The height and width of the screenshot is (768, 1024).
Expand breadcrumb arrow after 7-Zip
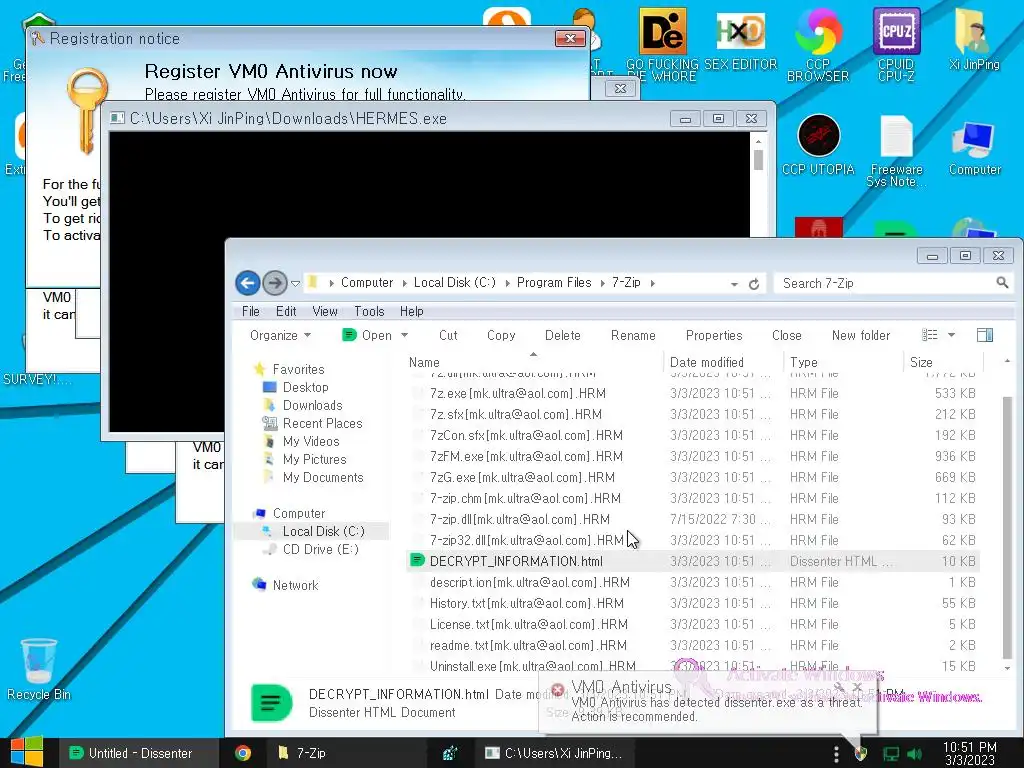click(652, 283)
